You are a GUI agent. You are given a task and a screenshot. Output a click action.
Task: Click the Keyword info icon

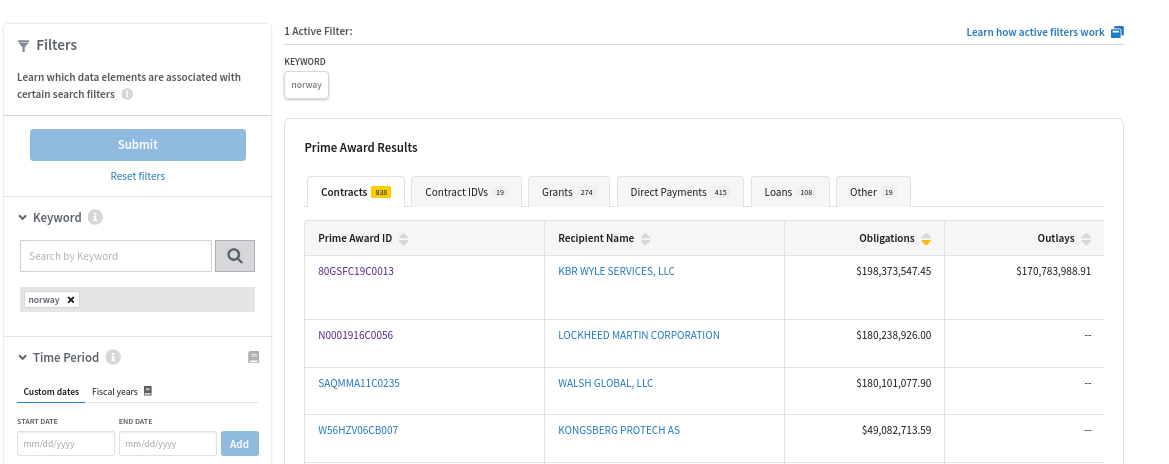coord(95,217)
